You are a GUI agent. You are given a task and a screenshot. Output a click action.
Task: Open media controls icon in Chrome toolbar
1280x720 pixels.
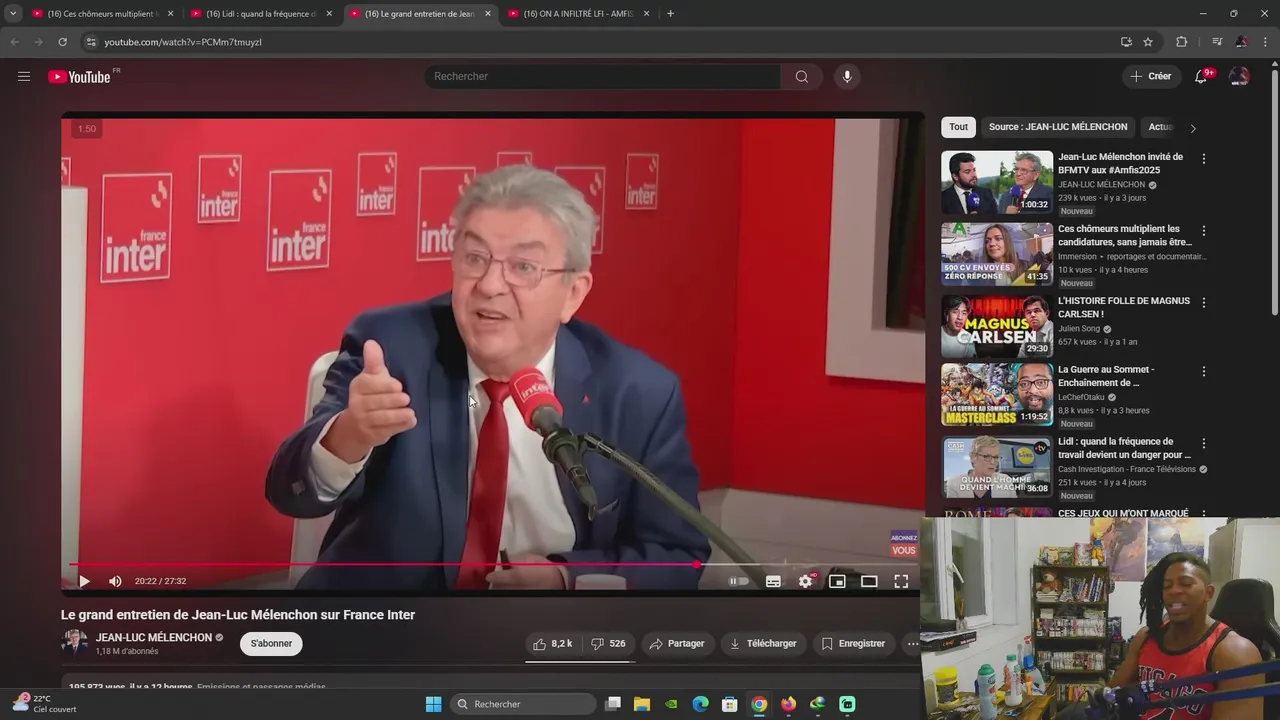tap(1217, 42)
